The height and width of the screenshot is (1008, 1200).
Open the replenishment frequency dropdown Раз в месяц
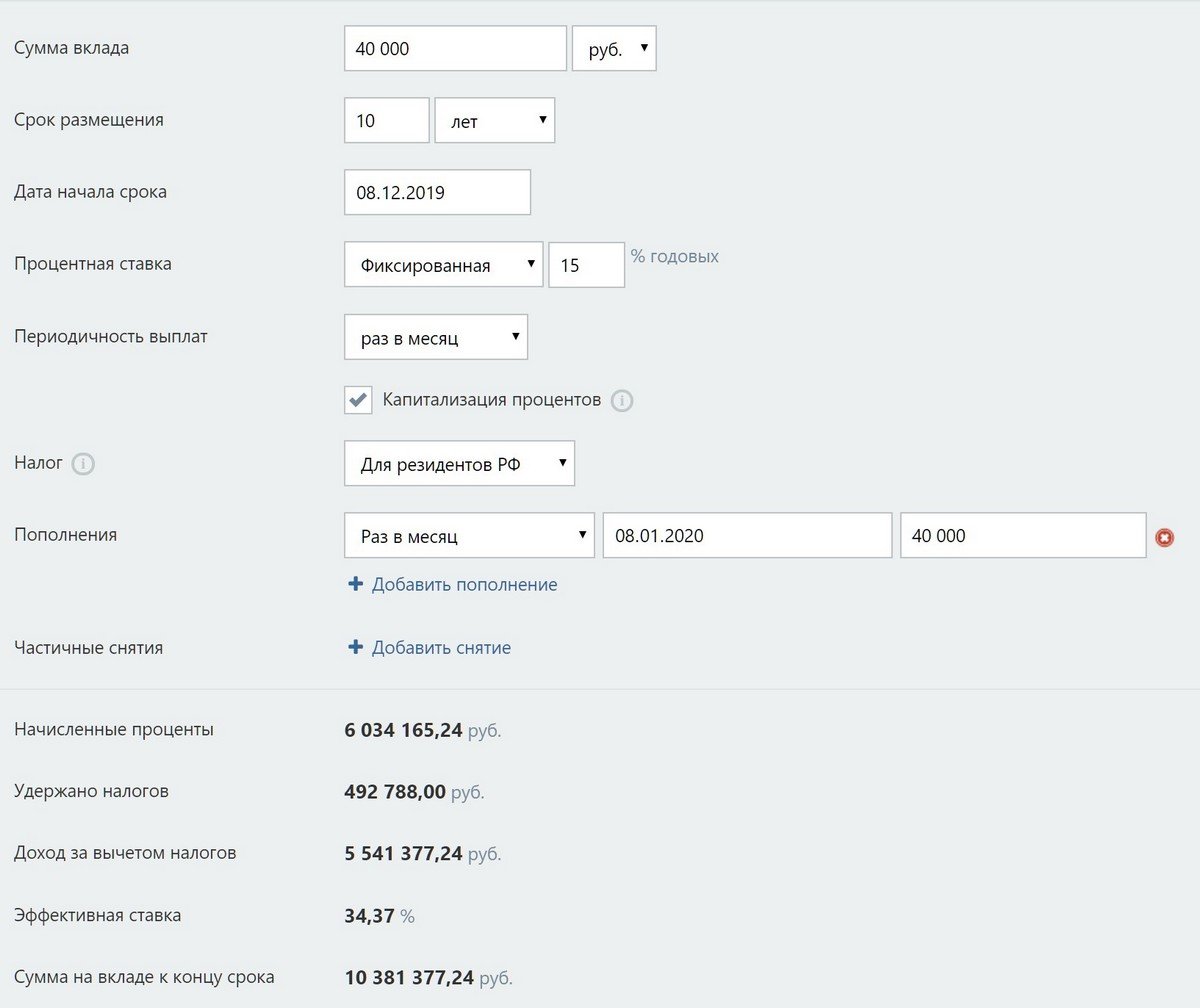click(469, 536)
